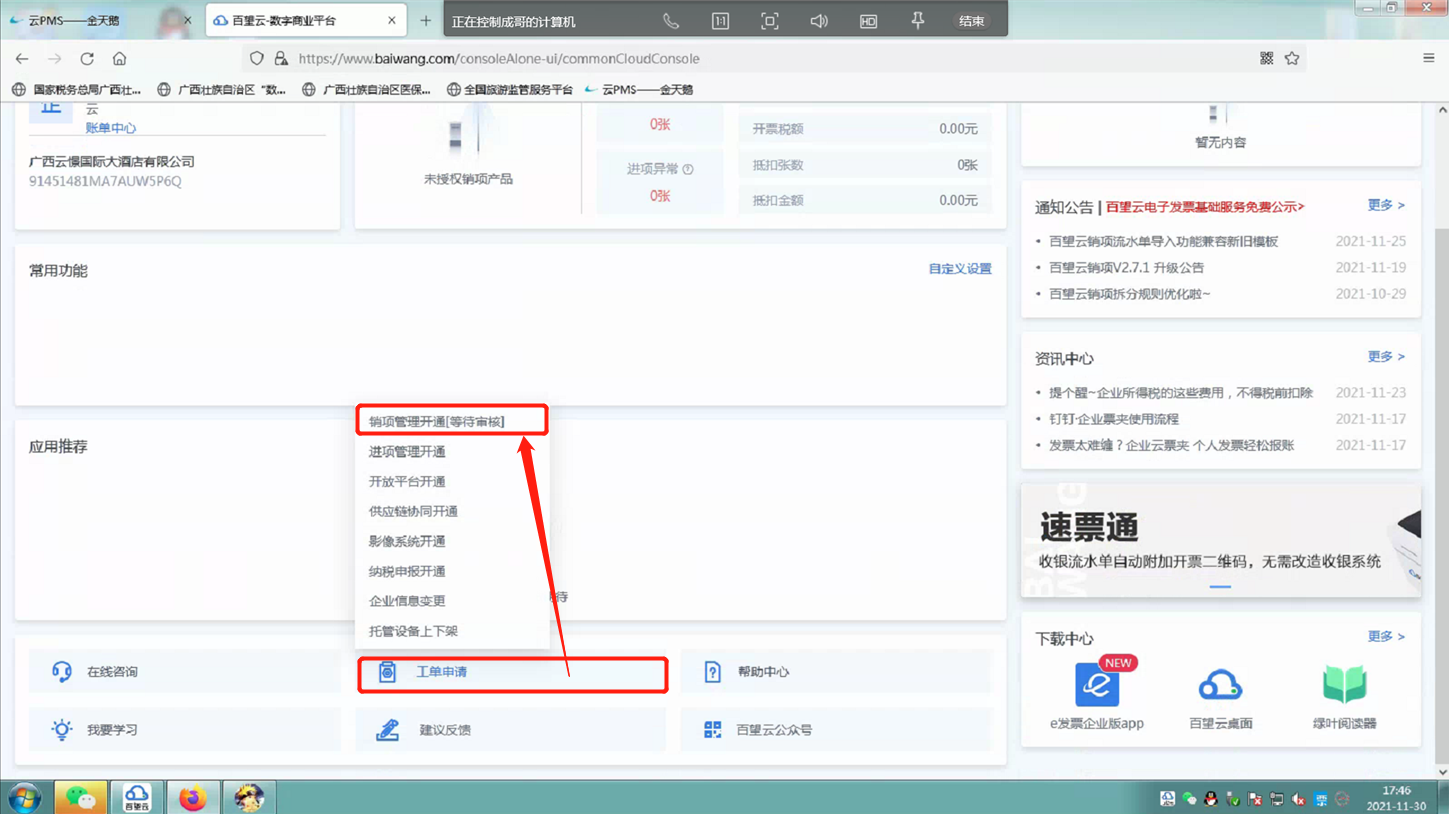Screen dimensions: 1449x814
Task: Click the muted volume tray icon
Action: 1298,799
